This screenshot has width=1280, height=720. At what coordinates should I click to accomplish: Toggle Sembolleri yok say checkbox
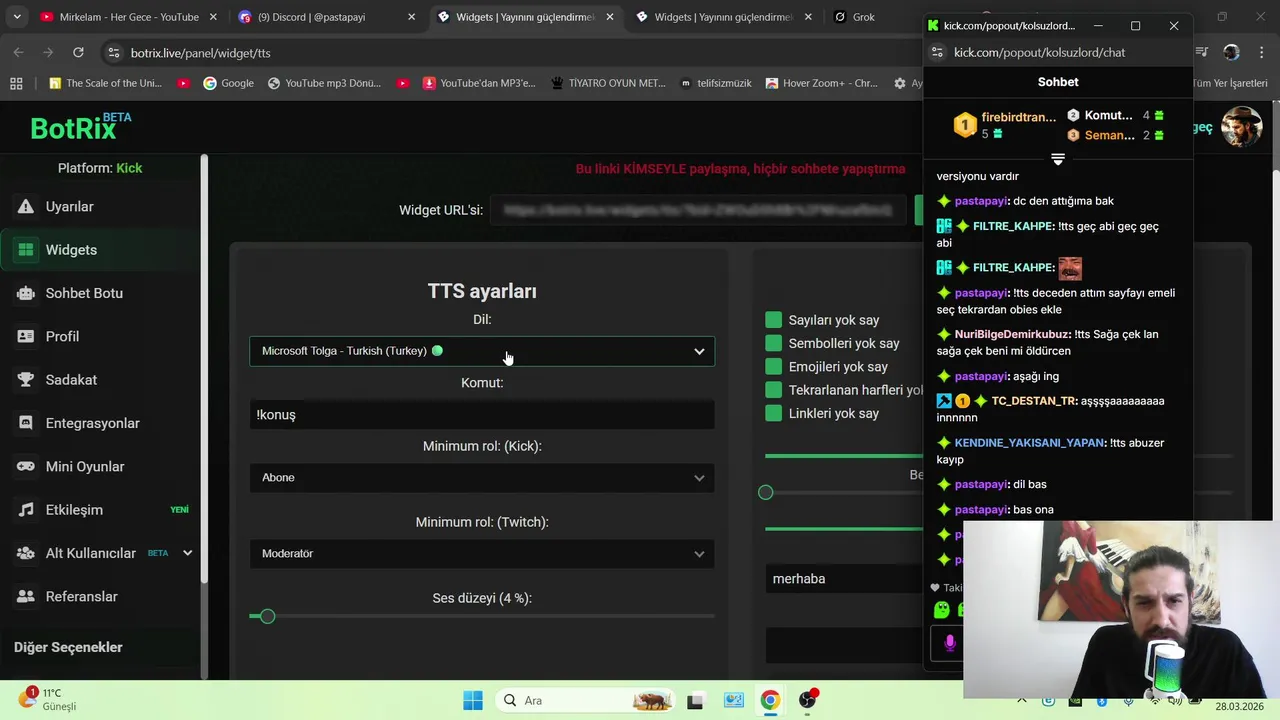pyautogui.click(x=773, y=343)
